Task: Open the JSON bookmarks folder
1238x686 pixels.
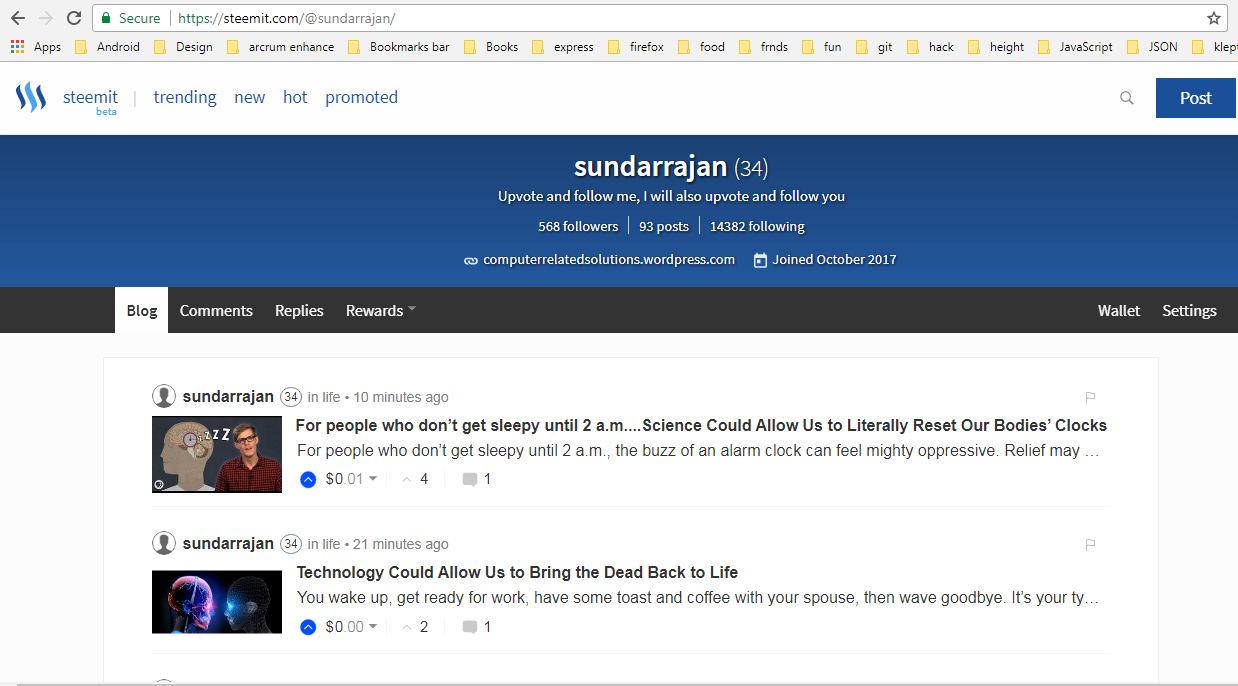Action: [1152, 47]
